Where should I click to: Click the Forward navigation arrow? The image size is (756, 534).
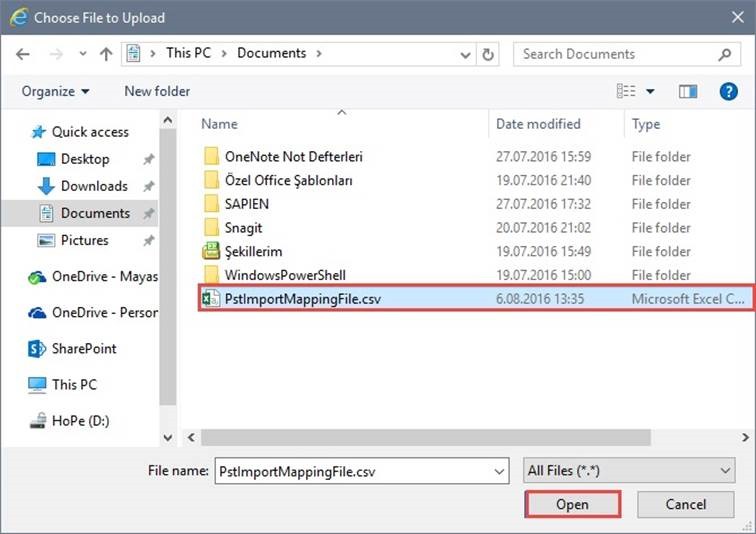pos(56,54)
